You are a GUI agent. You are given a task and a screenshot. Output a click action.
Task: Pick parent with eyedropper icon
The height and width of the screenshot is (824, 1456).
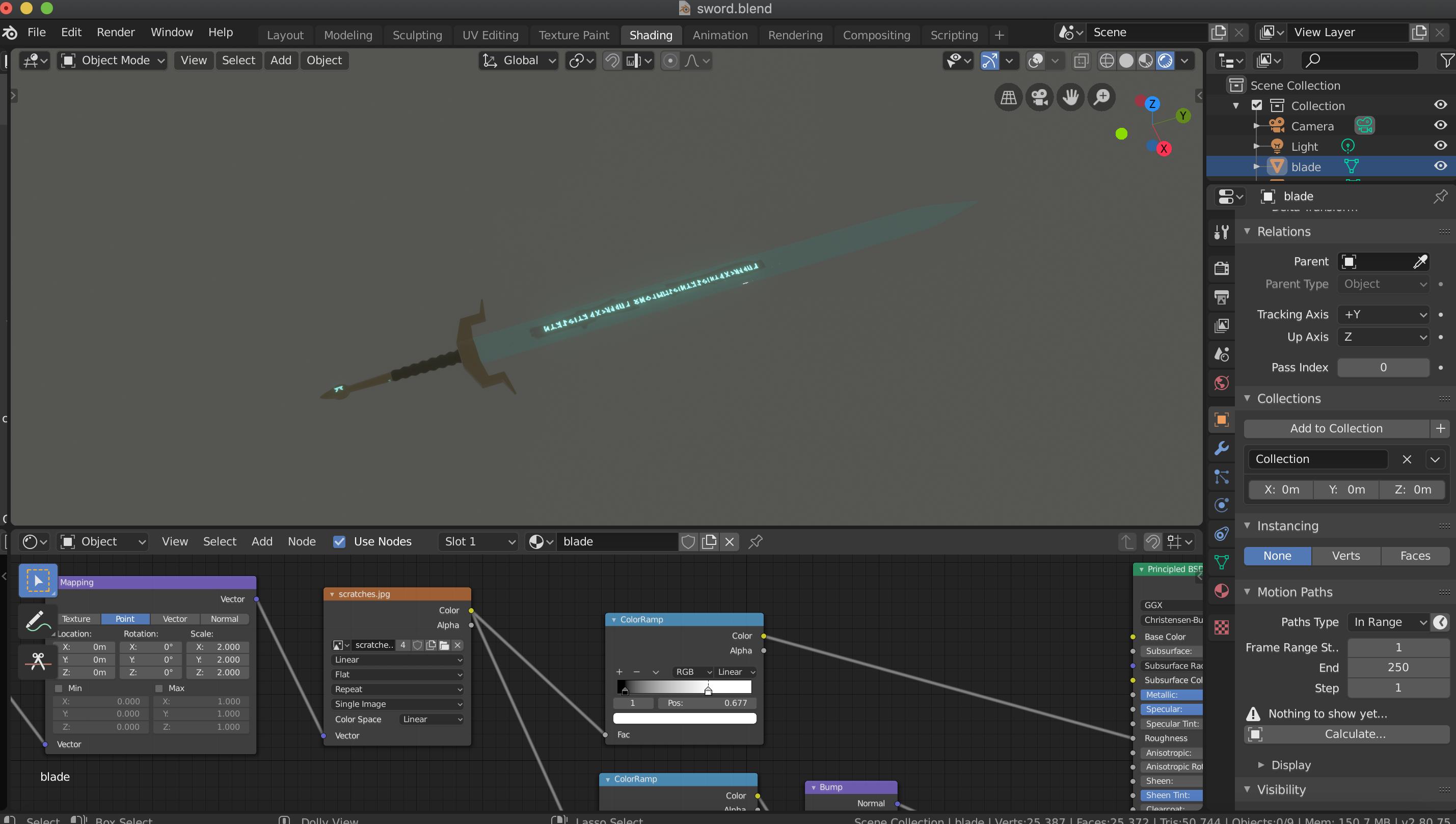1420,261
